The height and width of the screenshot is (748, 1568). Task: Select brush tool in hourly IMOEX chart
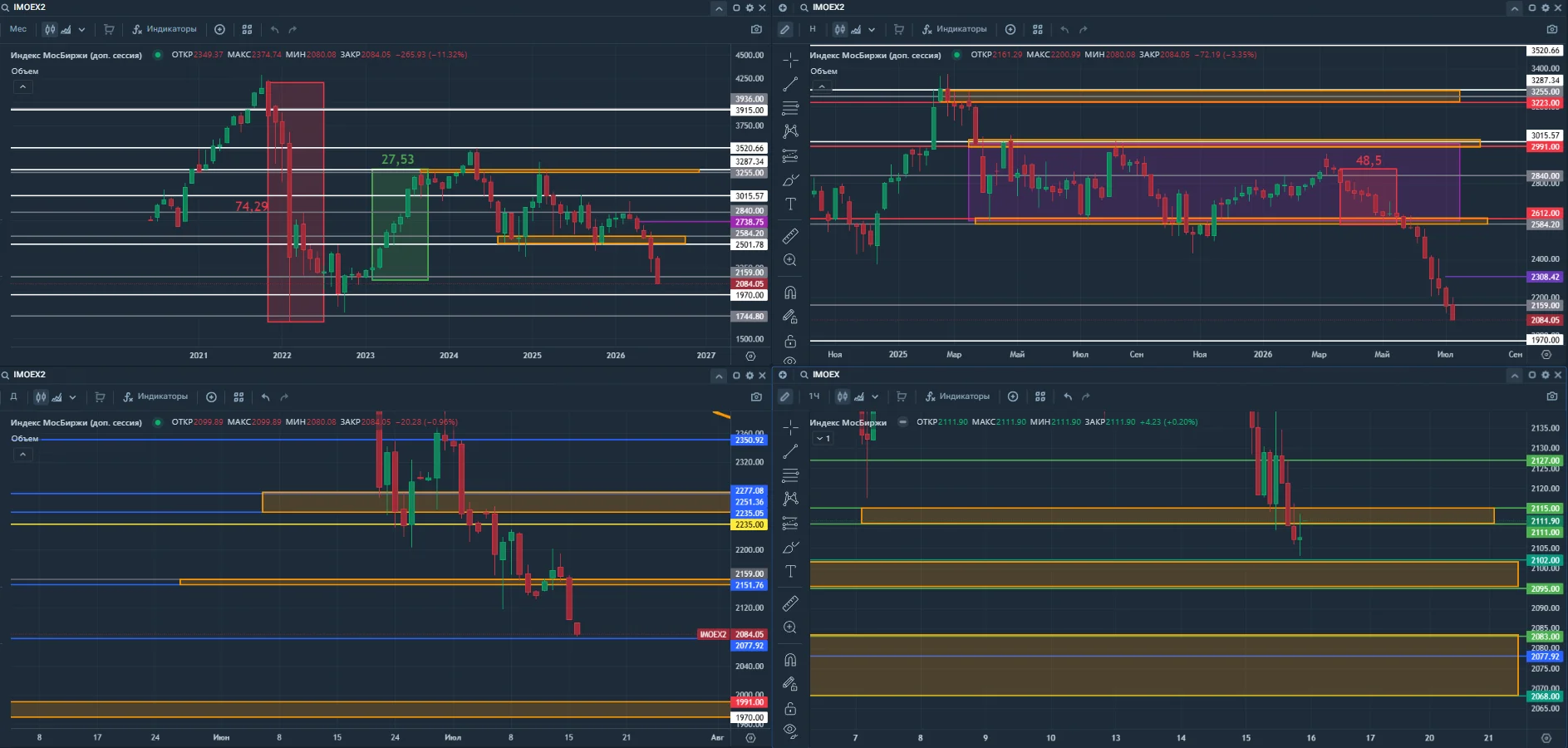point(790,547)
